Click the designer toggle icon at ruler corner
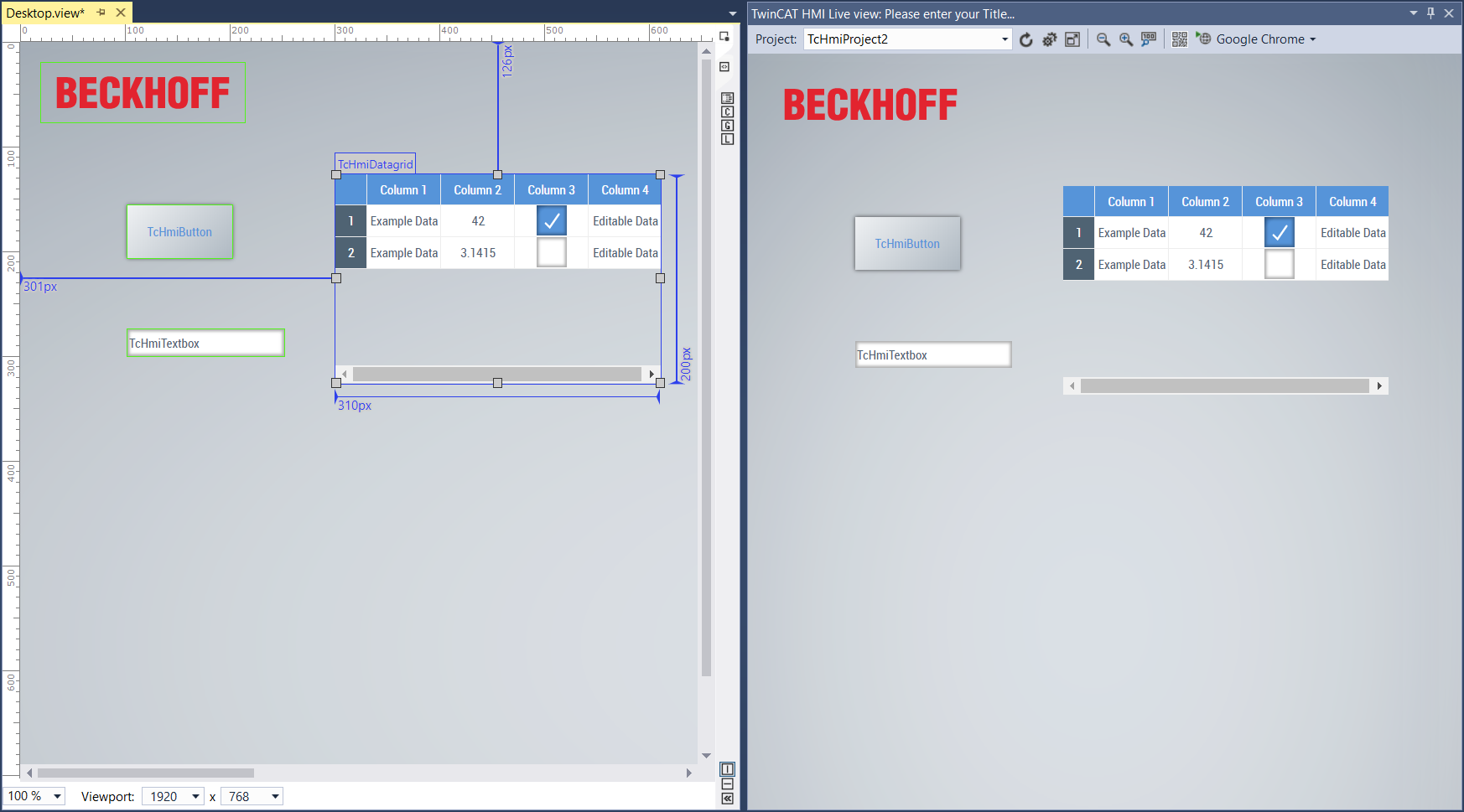Image resolution: width=1464 pixels, height=812 pixels. (724, 36)
